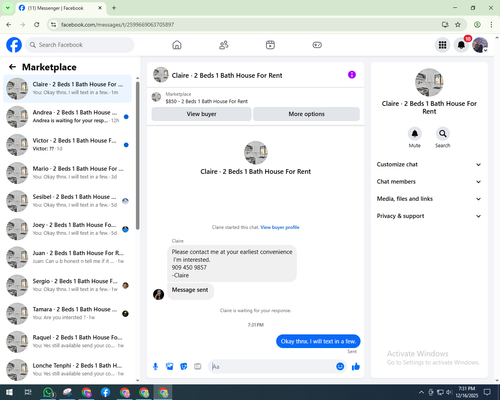Open the Gaming icon in top navigation
500x400 pixels.
click(317, 45)
